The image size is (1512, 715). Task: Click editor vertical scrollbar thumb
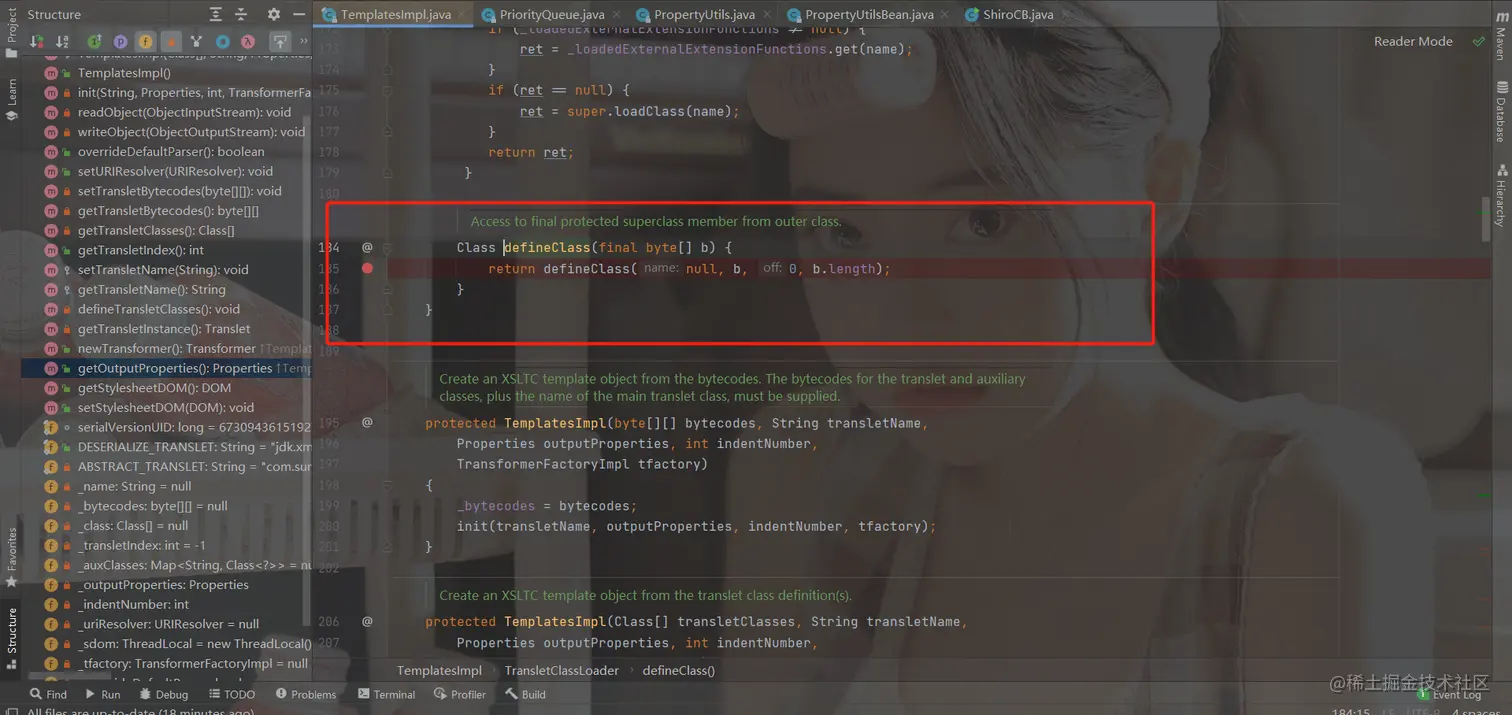1486,220
